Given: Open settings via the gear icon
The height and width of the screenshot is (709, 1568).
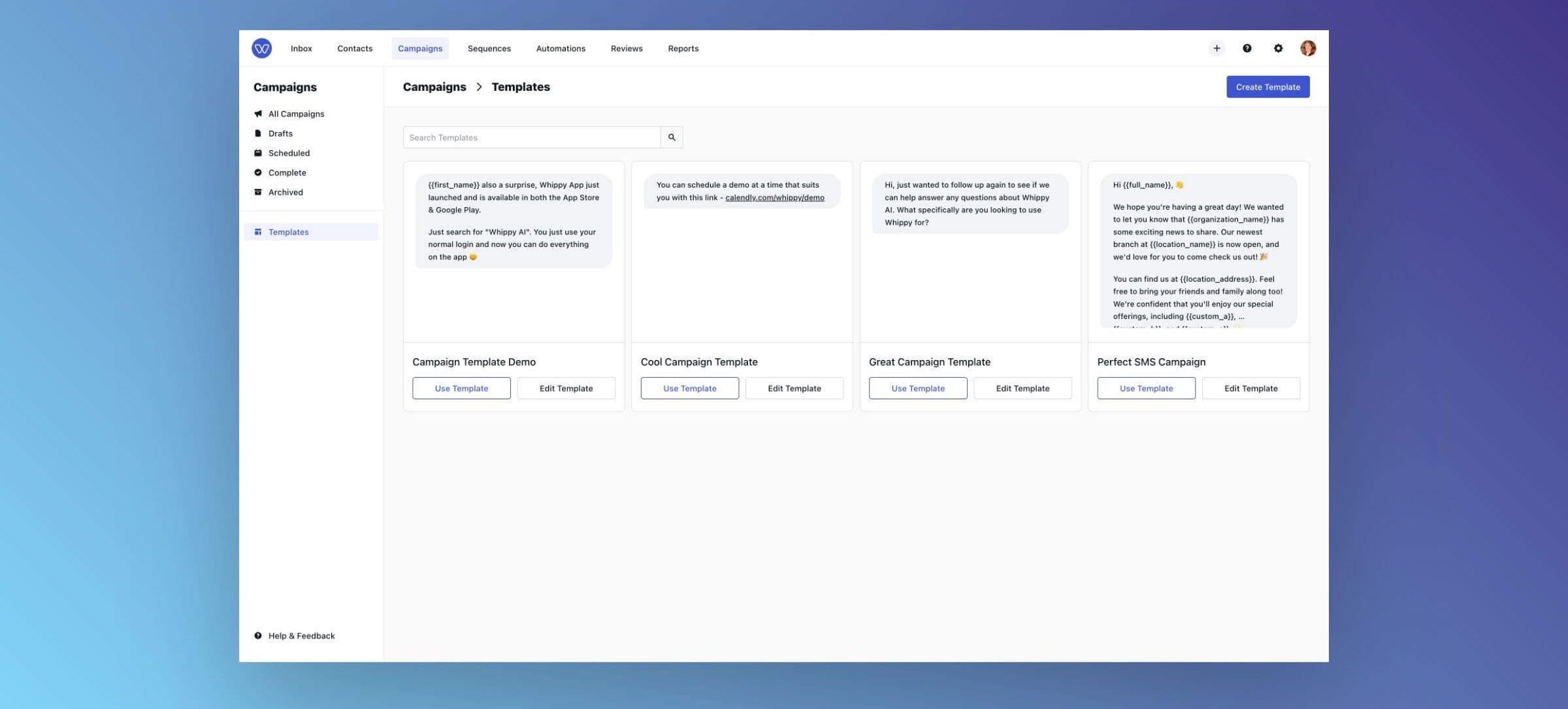Looking at the screenshot, I should point(1278,48).
